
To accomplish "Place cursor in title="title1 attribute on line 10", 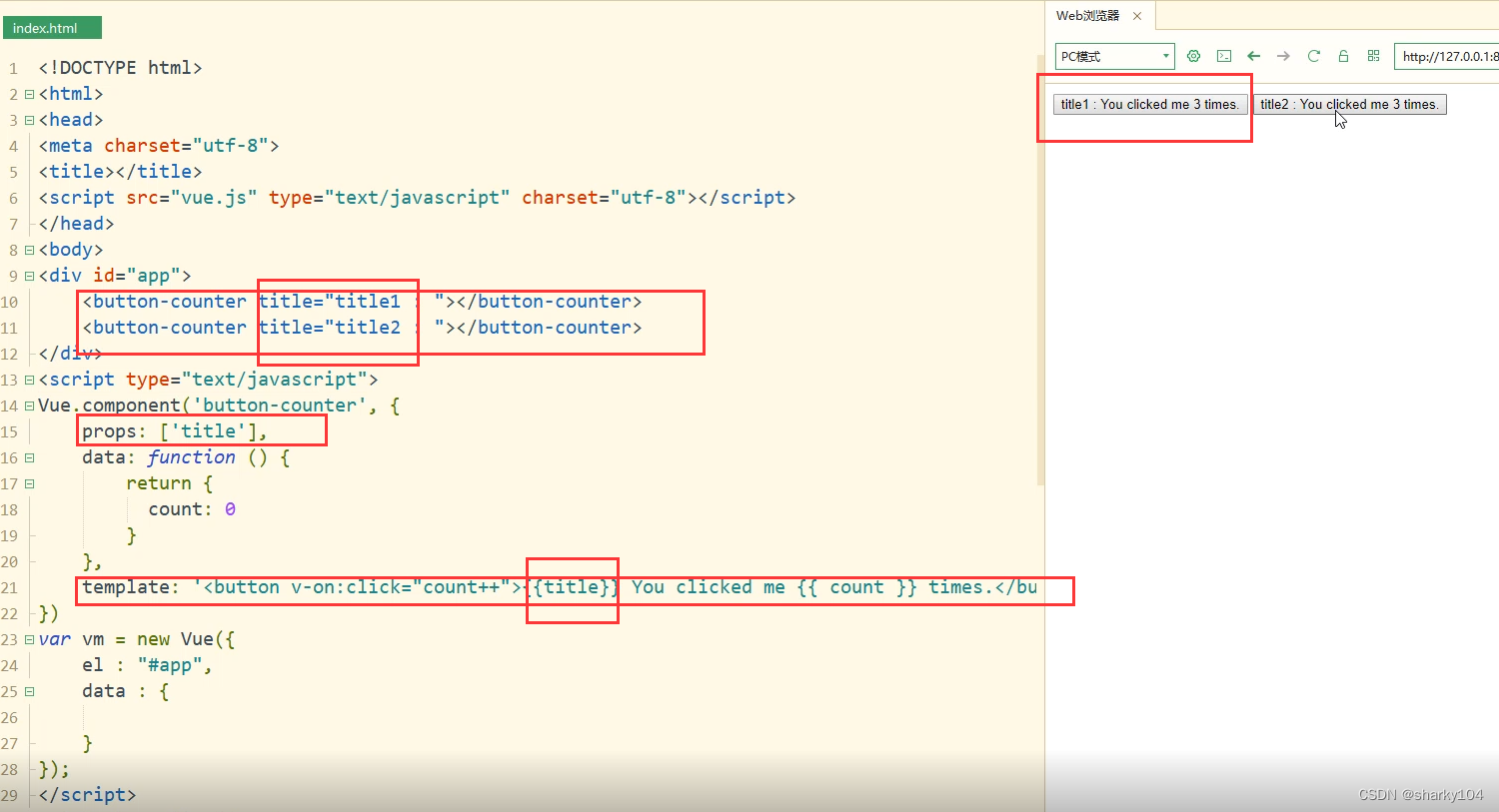I will point(330,302).
